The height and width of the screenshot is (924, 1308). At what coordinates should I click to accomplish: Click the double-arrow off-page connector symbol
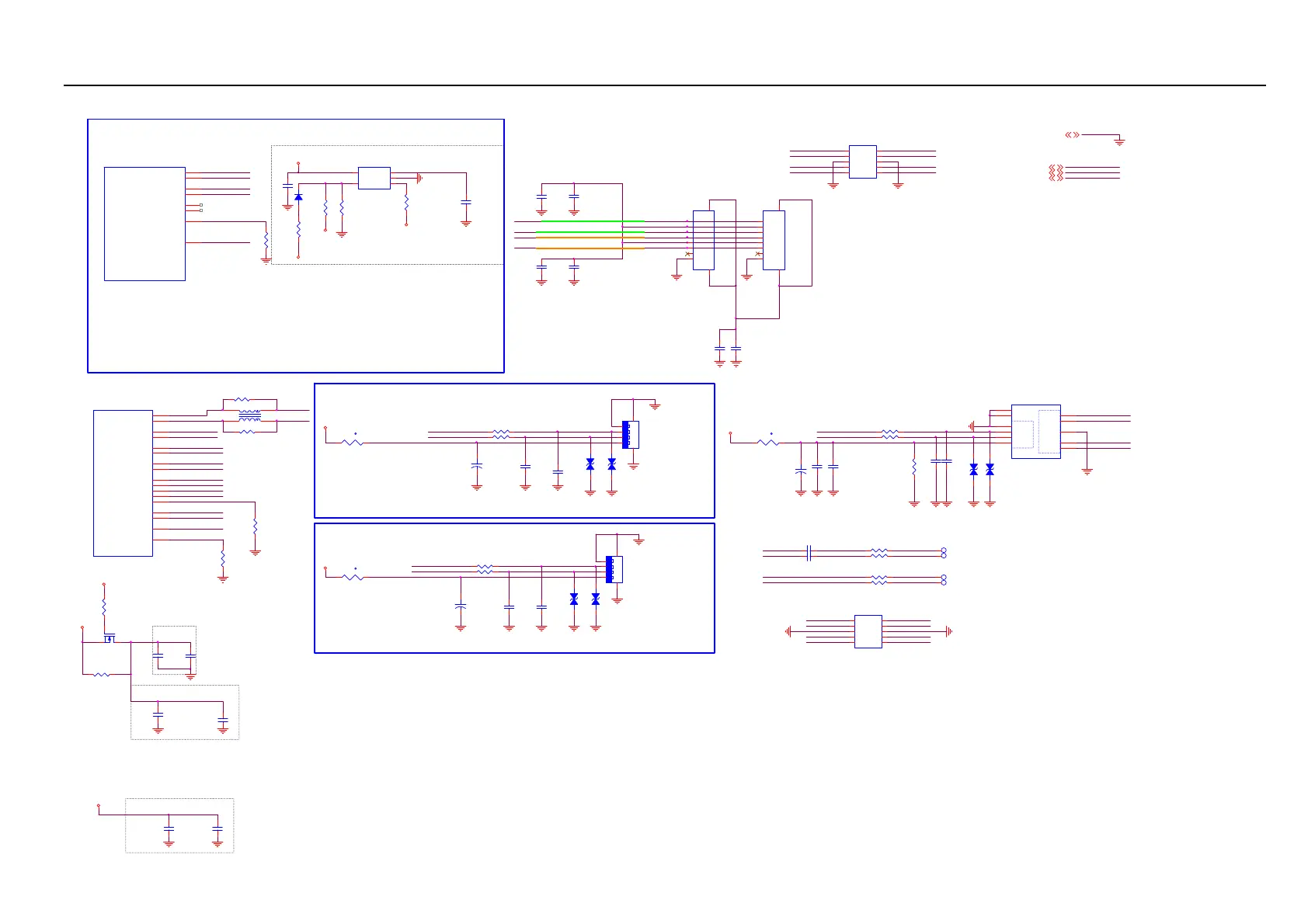(x=1072, y=135)
